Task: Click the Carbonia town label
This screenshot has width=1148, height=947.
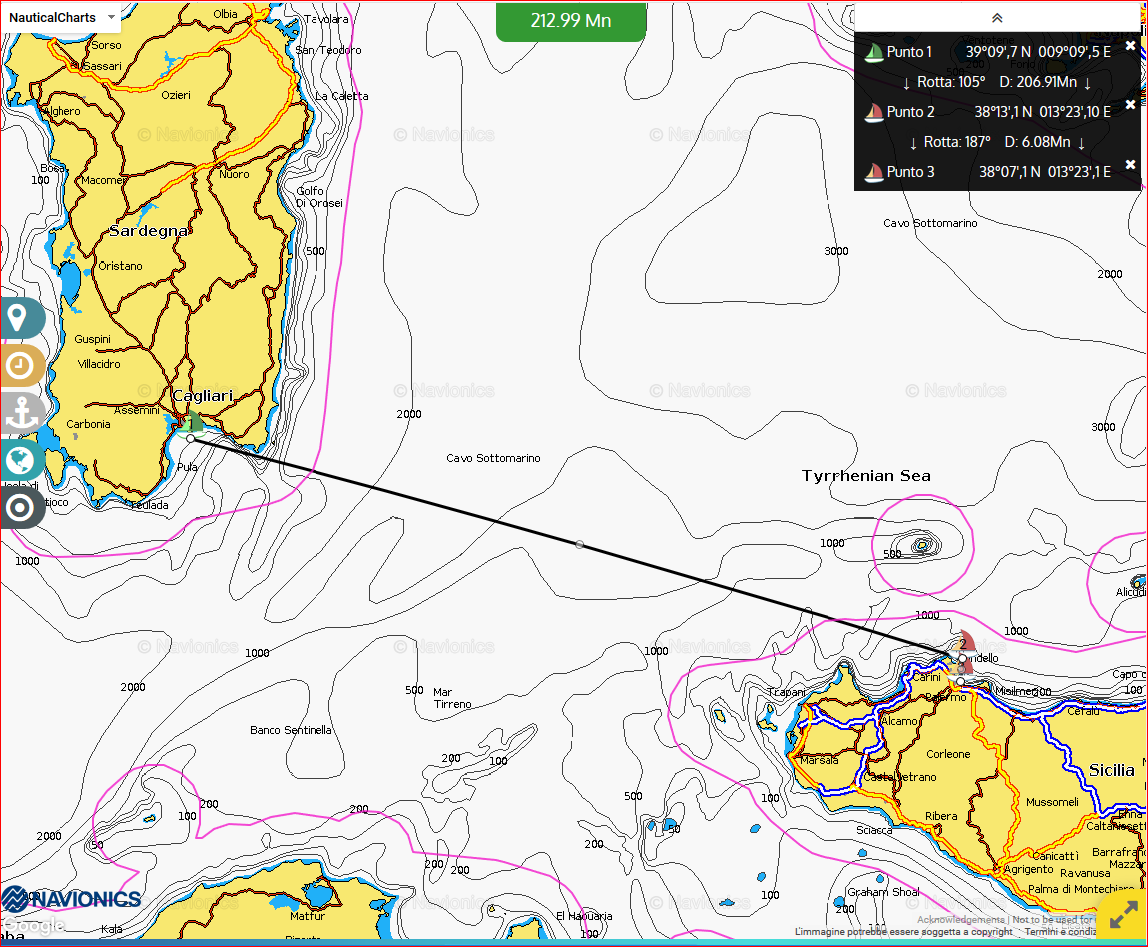Action: pos(89,424)
